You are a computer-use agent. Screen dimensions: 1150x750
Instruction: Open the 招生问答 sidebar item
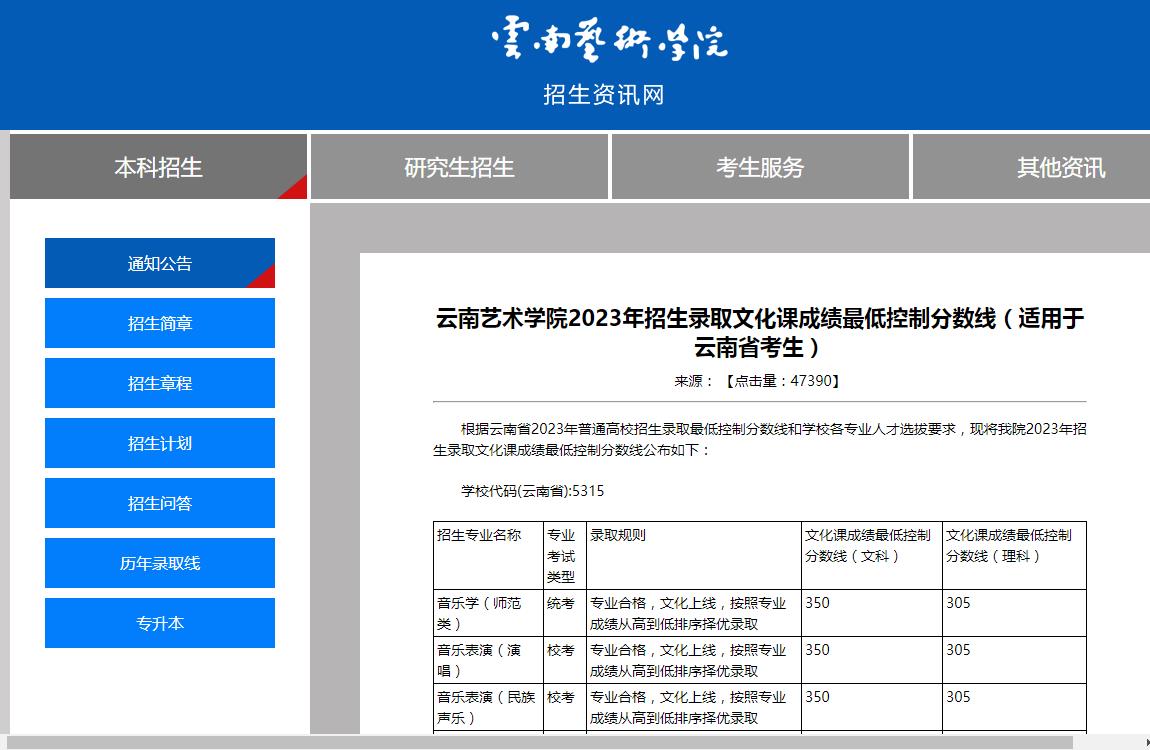(160, 504)
